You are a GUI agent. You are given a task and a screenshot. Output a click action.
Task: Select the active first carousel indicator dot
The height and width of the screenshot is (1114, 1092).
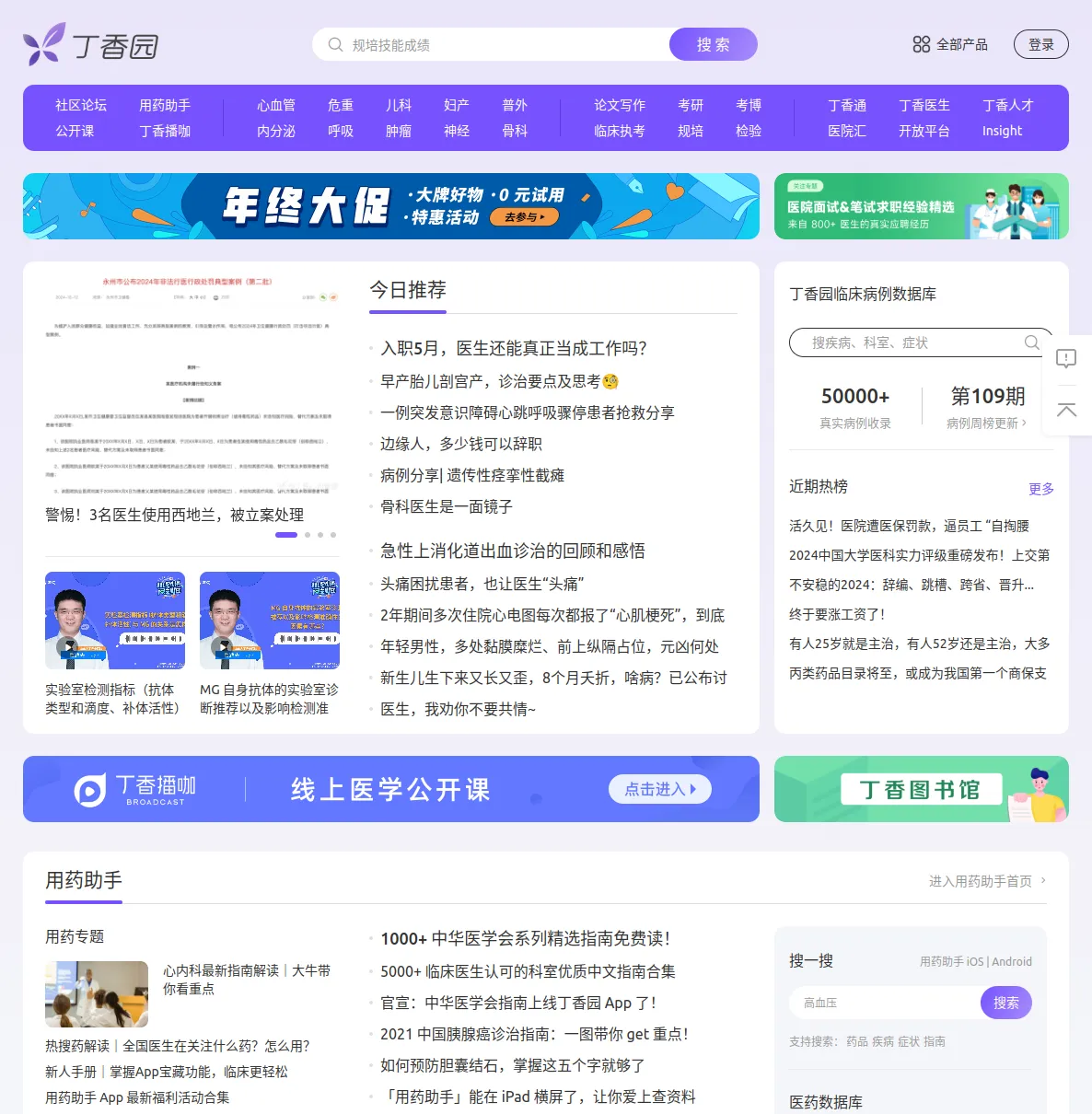click(286, 535)
